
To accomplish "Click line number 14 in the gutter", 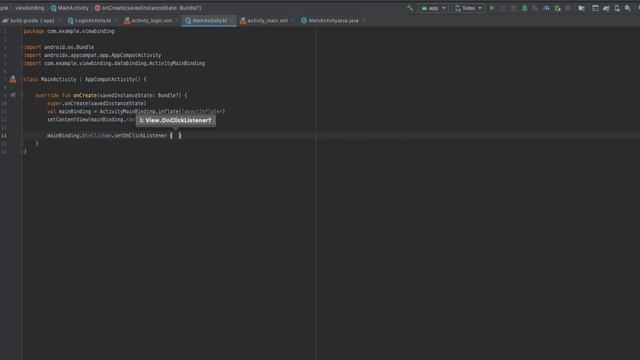I will 4,136.
